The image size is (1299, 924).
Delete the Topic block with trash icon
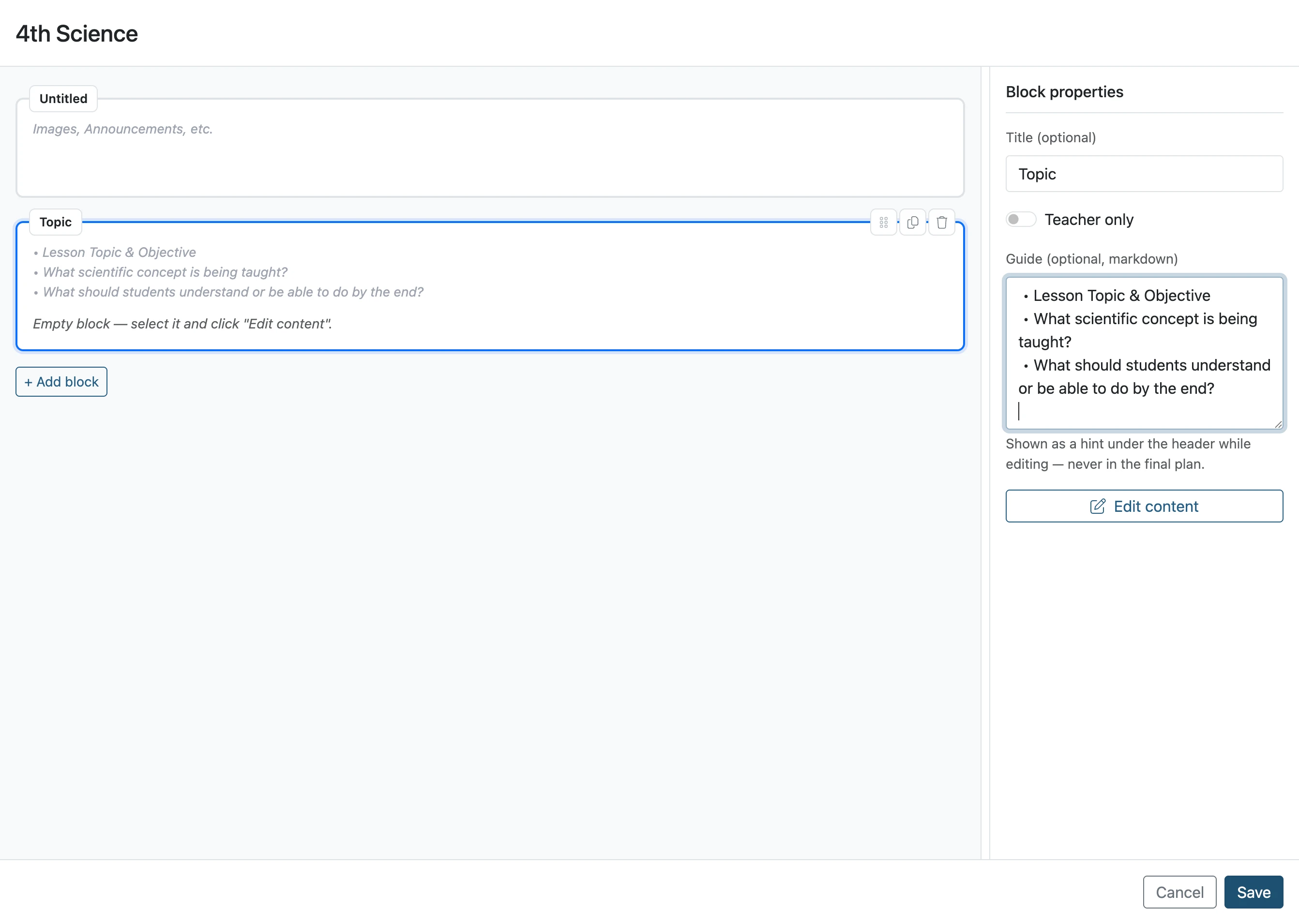[x=941, y=223]
